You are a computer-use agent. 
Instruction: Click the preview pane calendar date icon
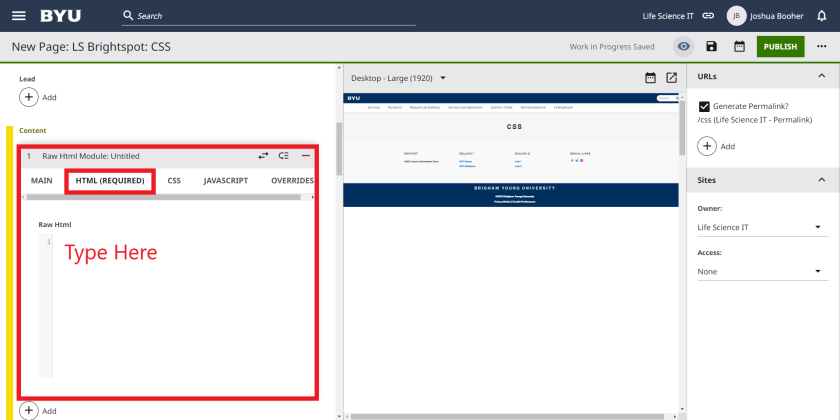pyautogui.click(x=650, y=78)
